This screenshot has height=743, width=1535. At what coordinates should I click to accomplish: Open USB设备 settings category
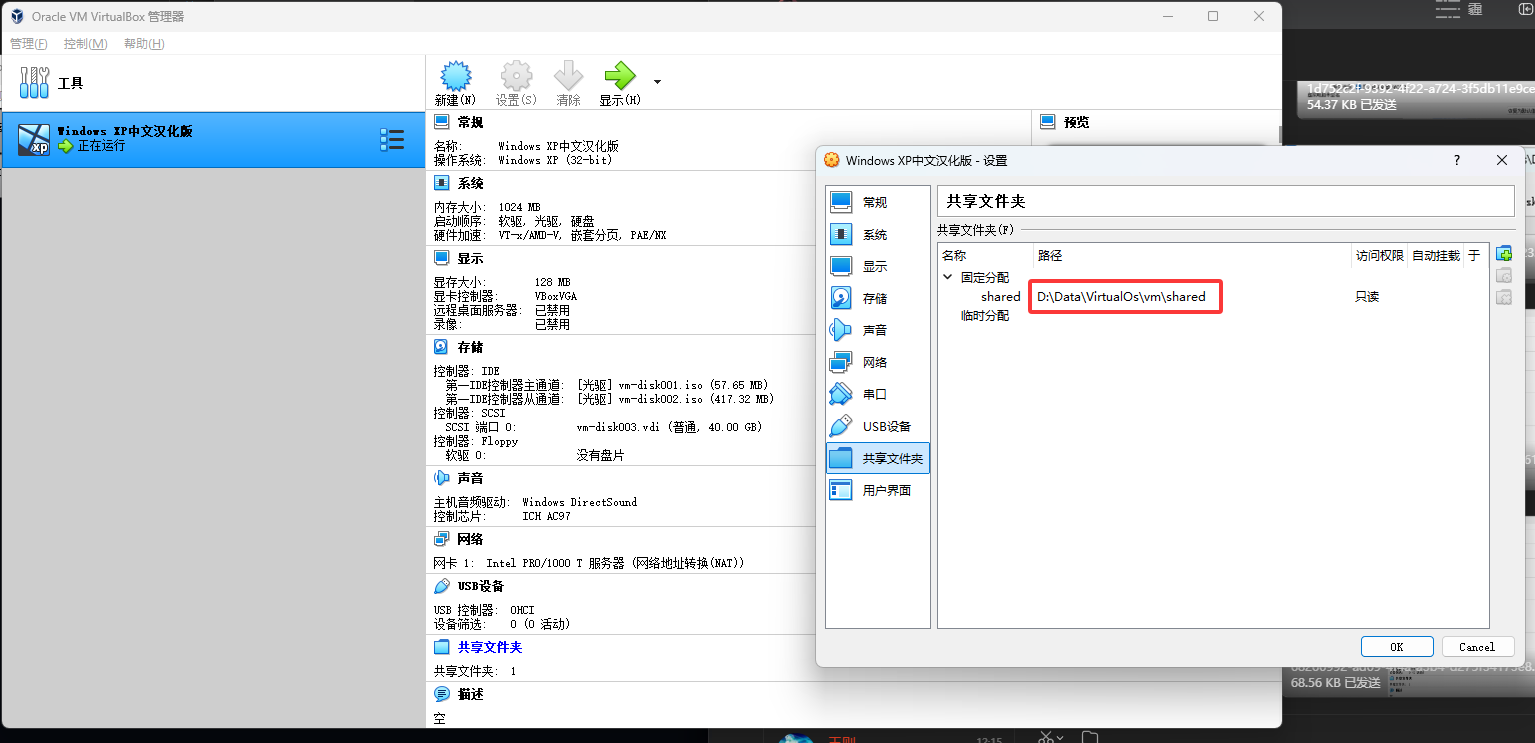(x=886, y=426)
